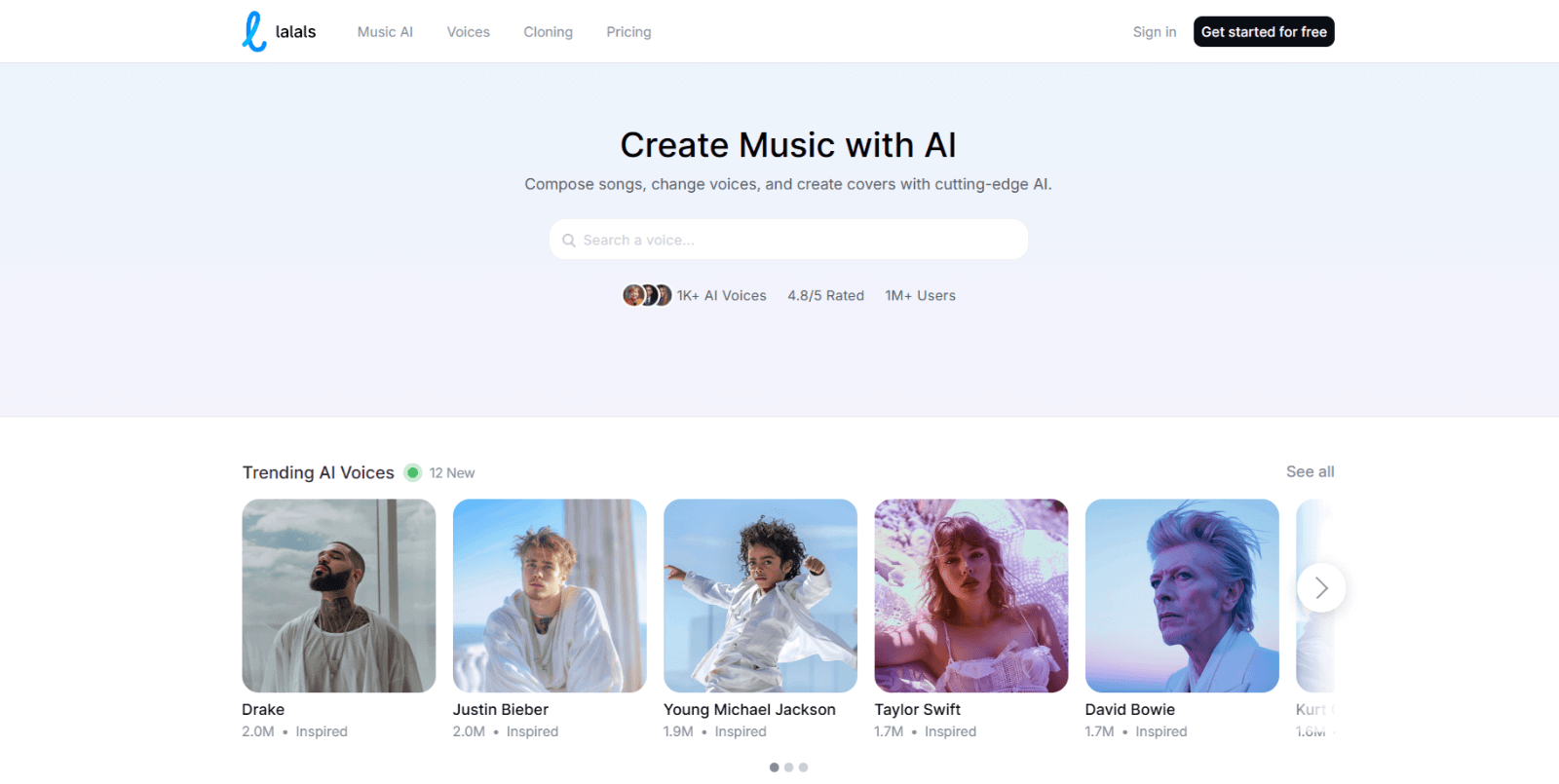Image resolution: width=1559 pixels, height=784 pixels.
Task: Click the green New indicator dot
Action: [x=413, y=472]
